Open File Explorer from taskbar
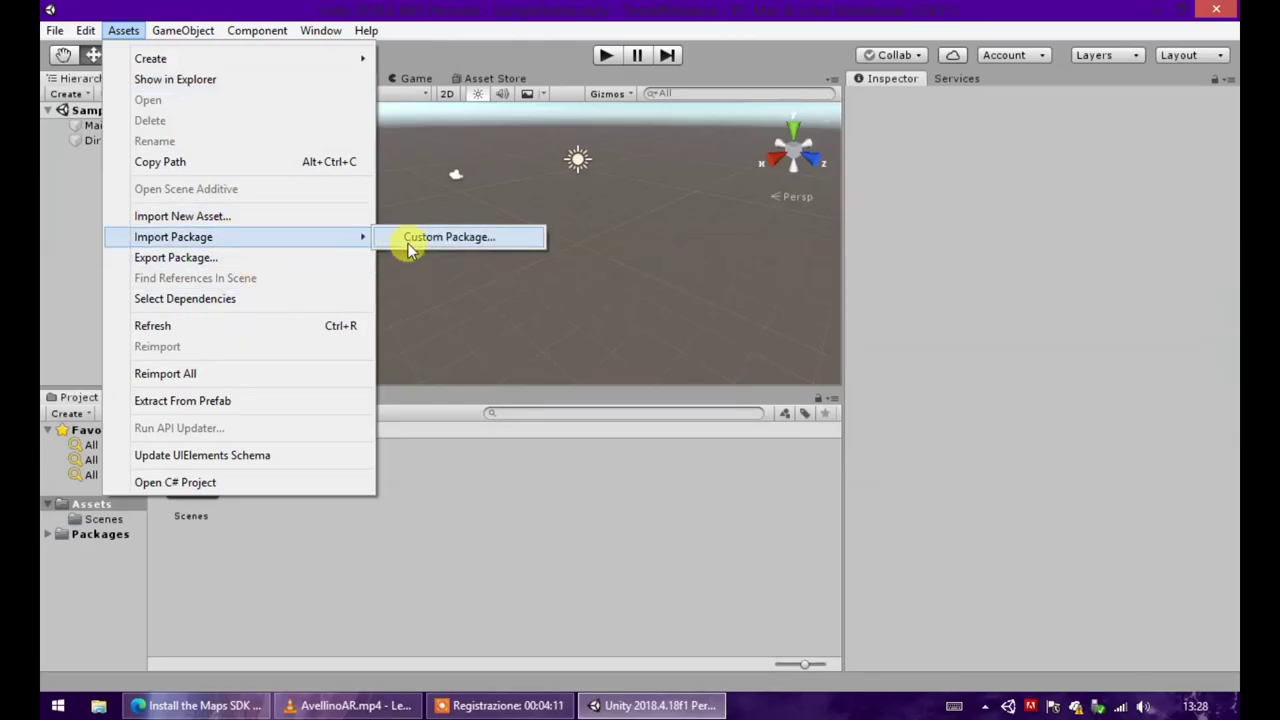 (x=98, y=706)
